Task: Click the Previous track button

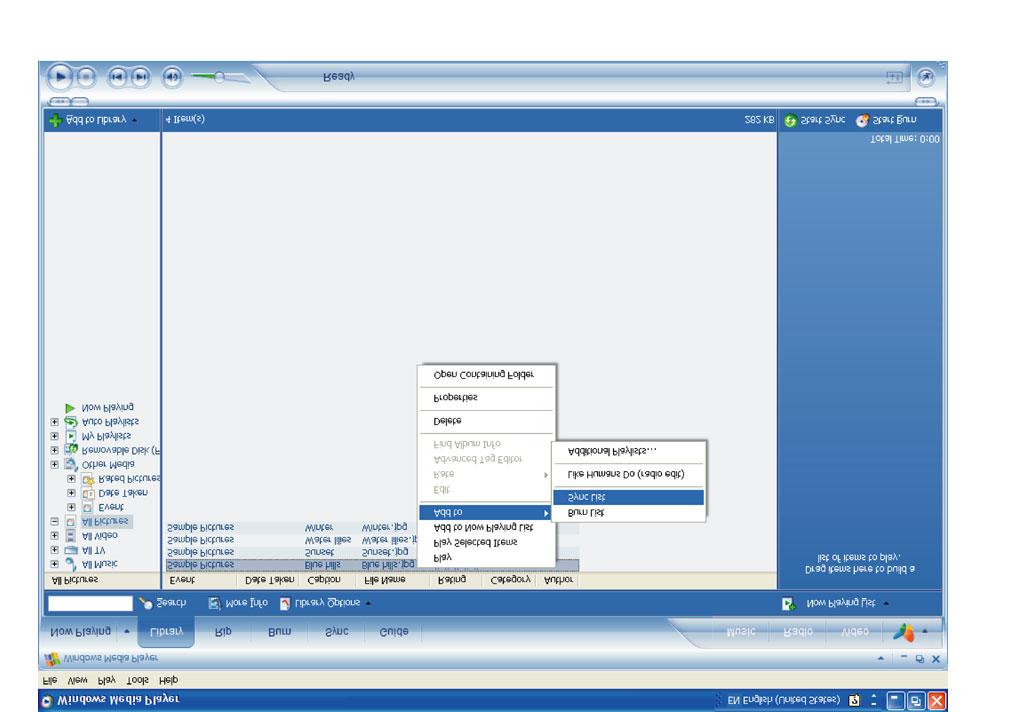Action: (117, 77)
